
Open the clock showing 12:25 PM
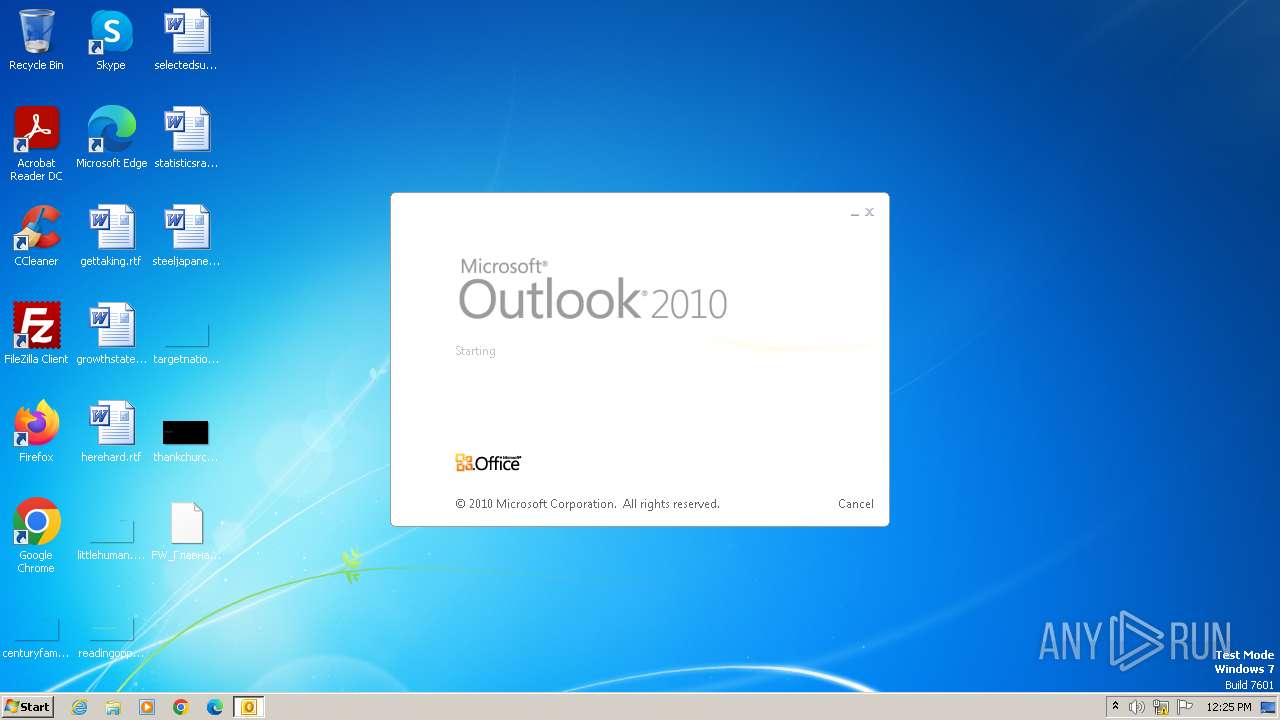[x=1229, y=707]
